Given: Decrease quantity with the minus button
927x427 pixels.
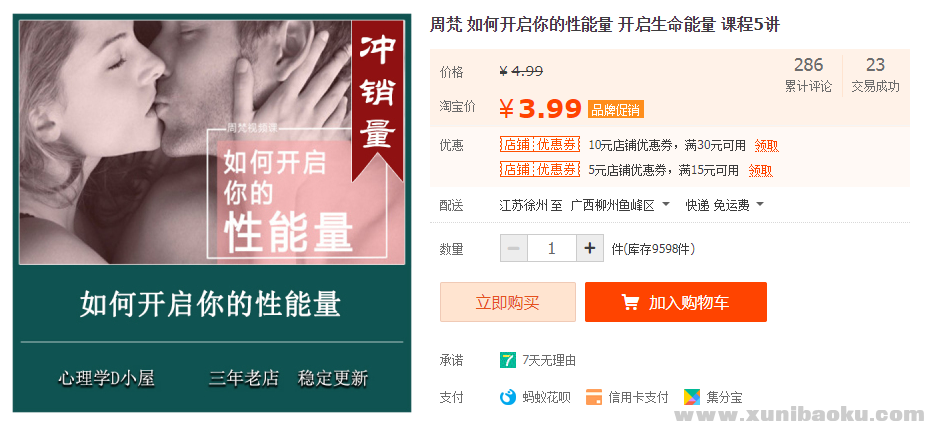Looking at the screenshot, I should click(x=514, y=248).
